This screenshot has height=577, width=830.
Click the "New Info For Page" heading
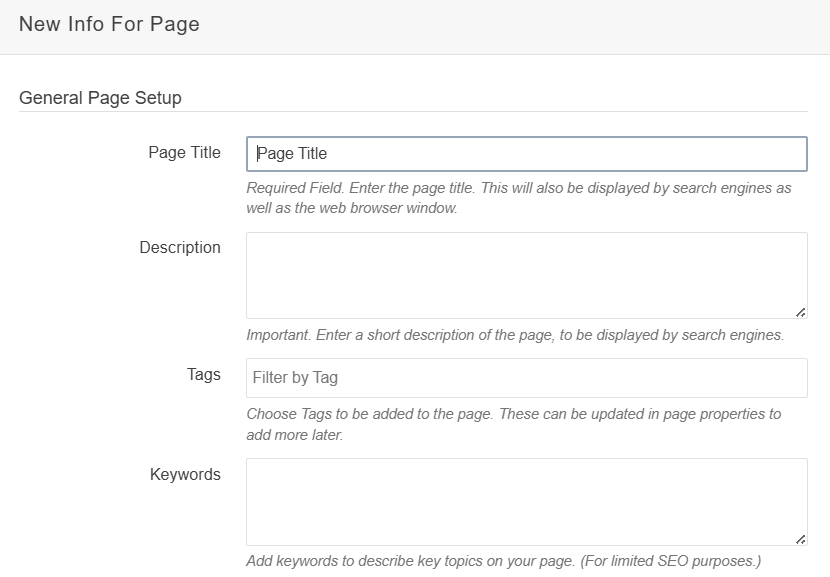click(x=109, y=25)
